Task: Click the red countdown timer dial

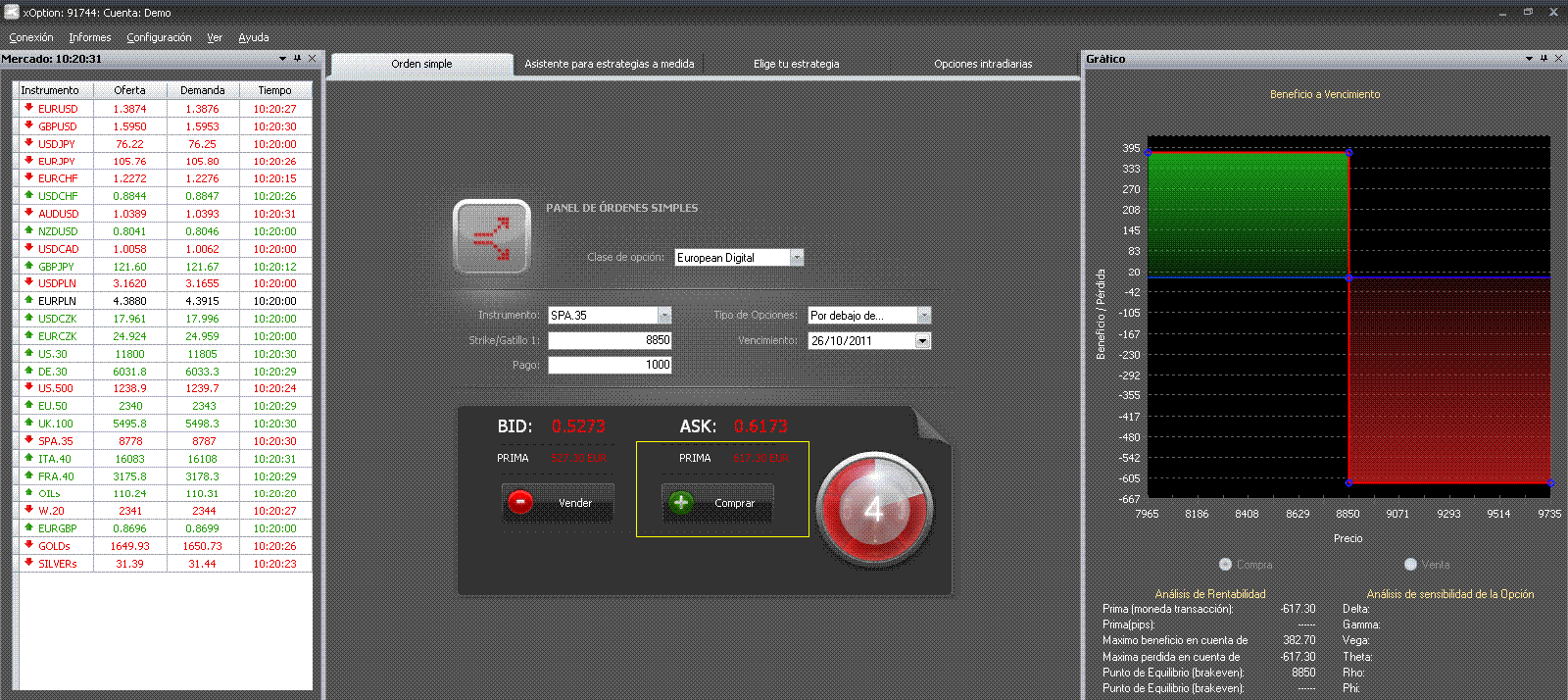Action: tap(874, 509)
